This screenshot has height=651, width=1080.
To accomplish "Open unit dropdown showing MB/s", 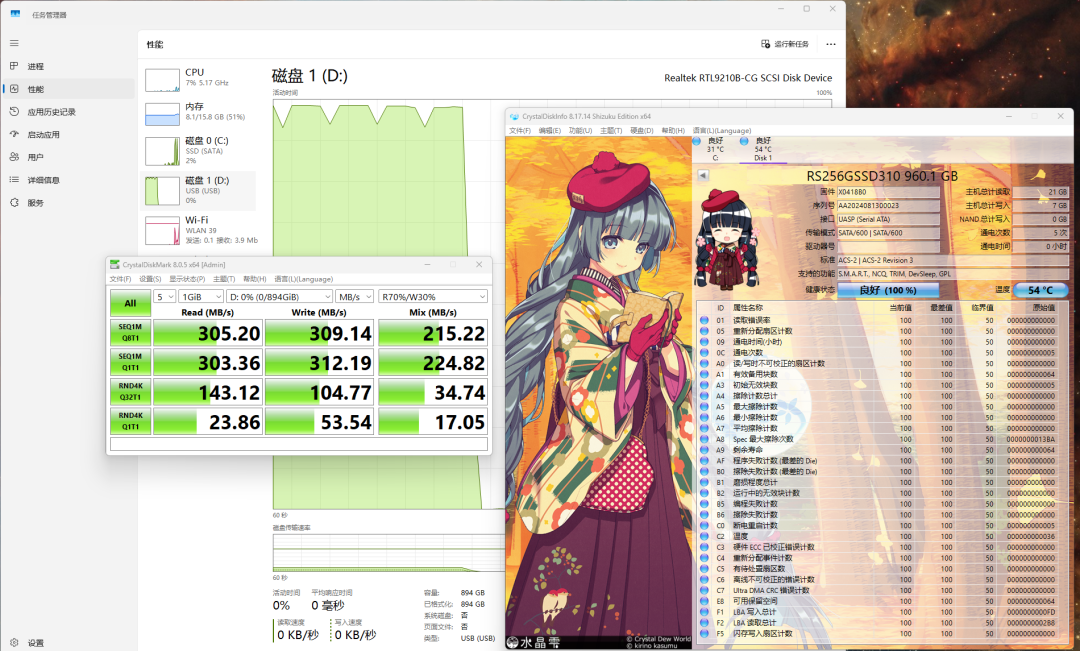I will (354, 296).
